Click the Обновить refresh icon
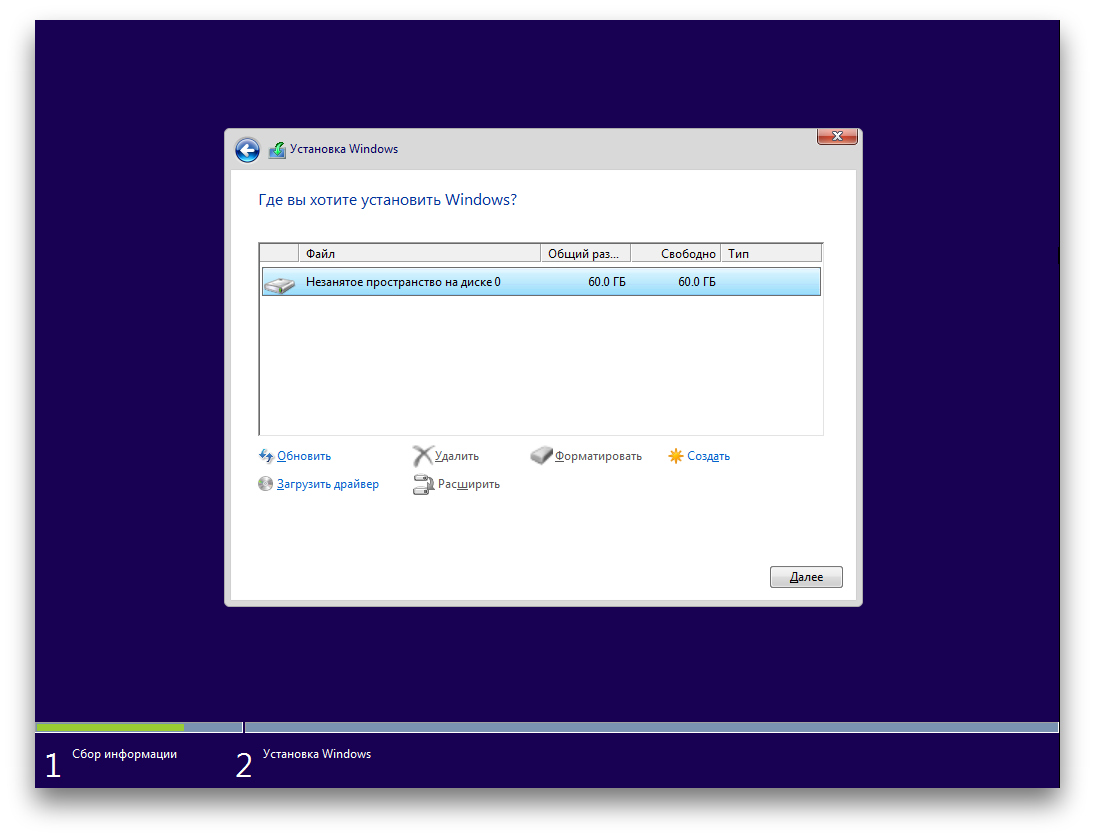The height and width of the screenshot is (838, 1095). coord(266,456)
